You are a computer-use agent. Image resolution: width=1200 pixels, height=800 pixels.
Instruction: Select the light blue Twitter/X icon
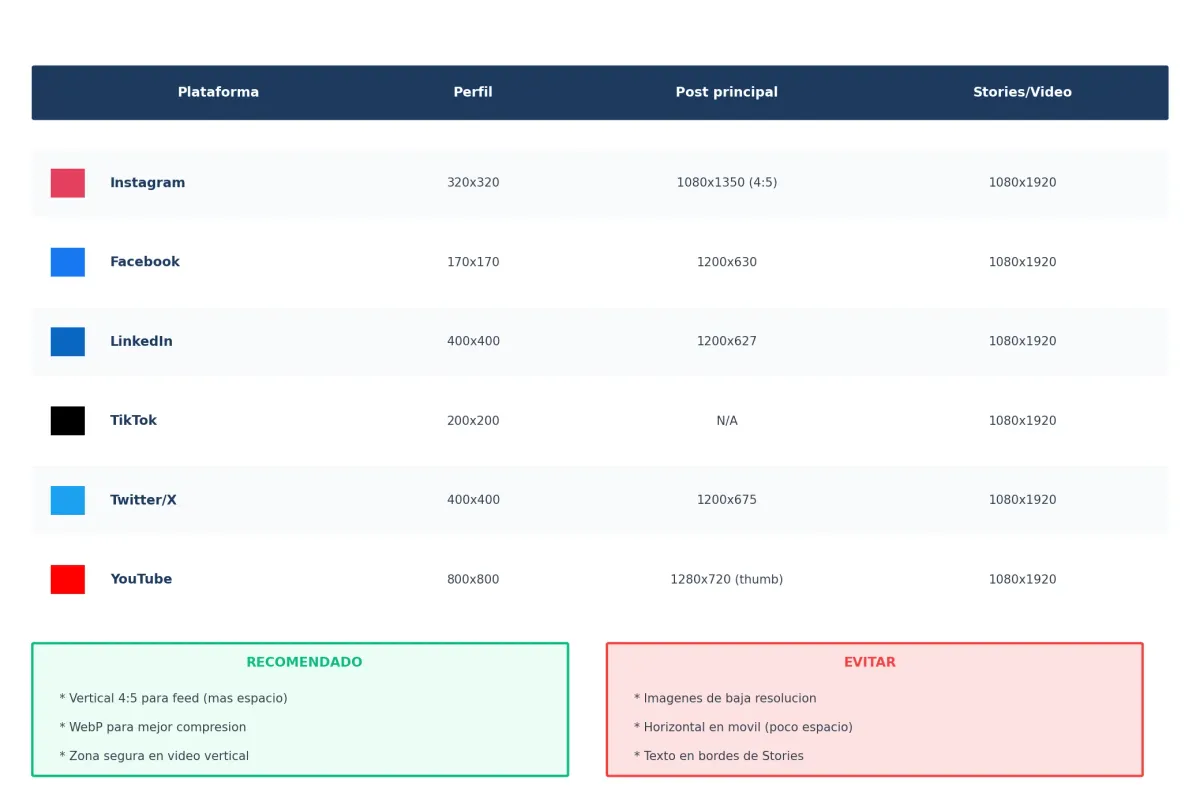68,500
